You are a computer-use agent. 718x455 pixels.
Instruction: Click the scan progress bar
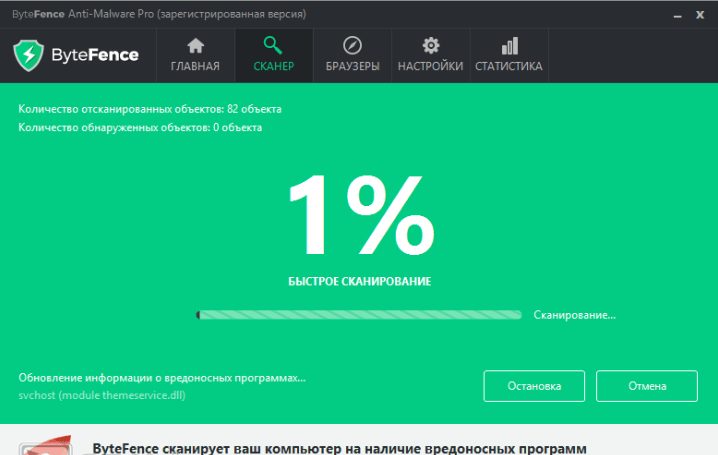point(359,314)
